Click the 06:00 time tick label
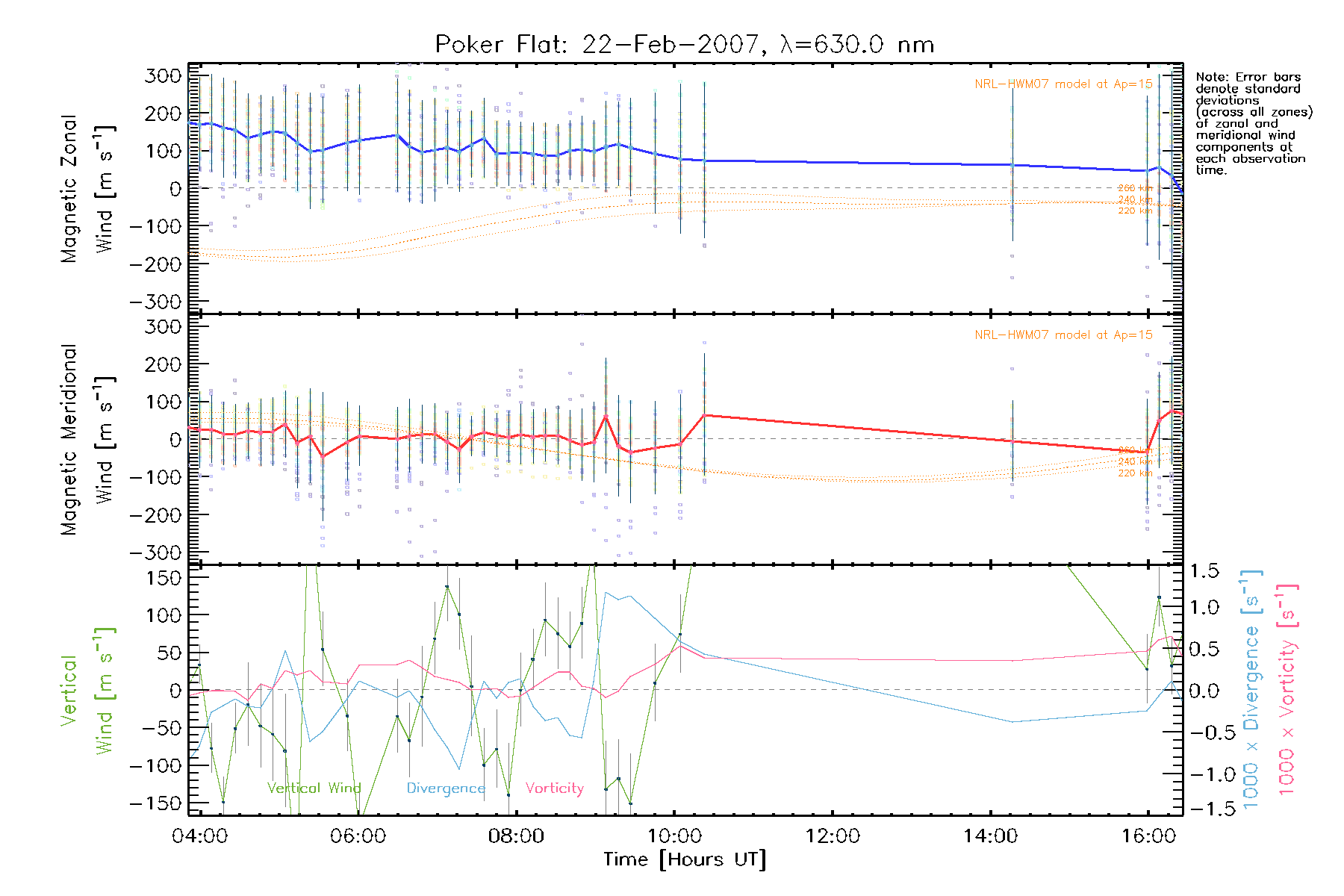The height and width of the screenshot is (896, 1344). [358, 836]
